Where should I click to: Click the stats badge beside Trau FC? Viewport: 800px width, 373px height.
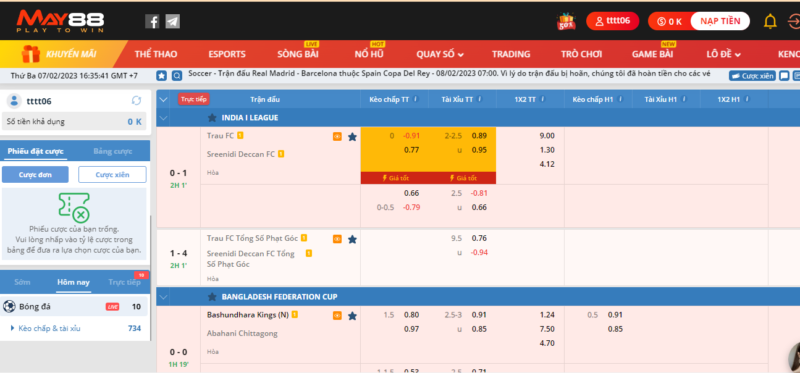pyautogui.click(x=240, y=136)
